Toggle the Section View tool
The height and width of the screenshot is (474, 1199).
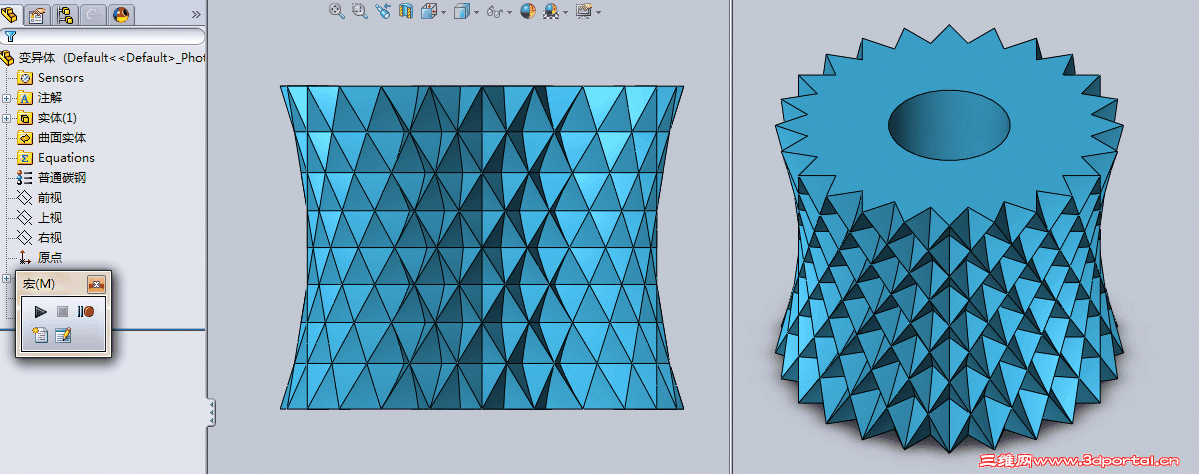(x=406, y=11)
